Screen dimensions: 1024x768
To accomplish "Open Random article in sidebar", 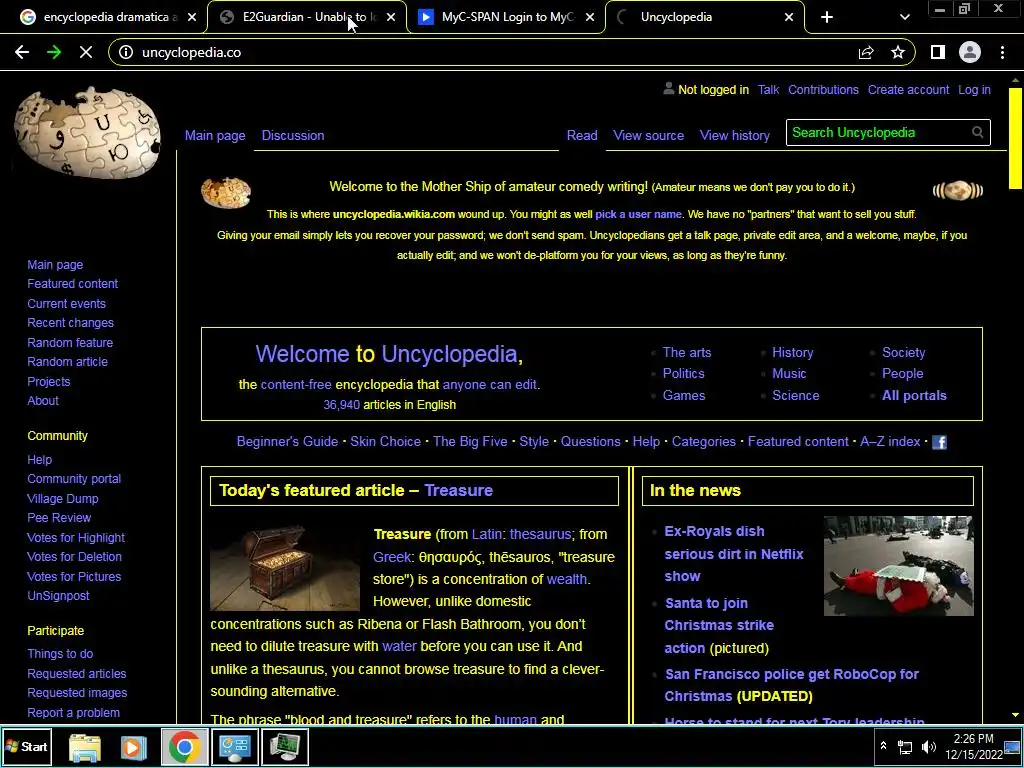I will point(67,362).
